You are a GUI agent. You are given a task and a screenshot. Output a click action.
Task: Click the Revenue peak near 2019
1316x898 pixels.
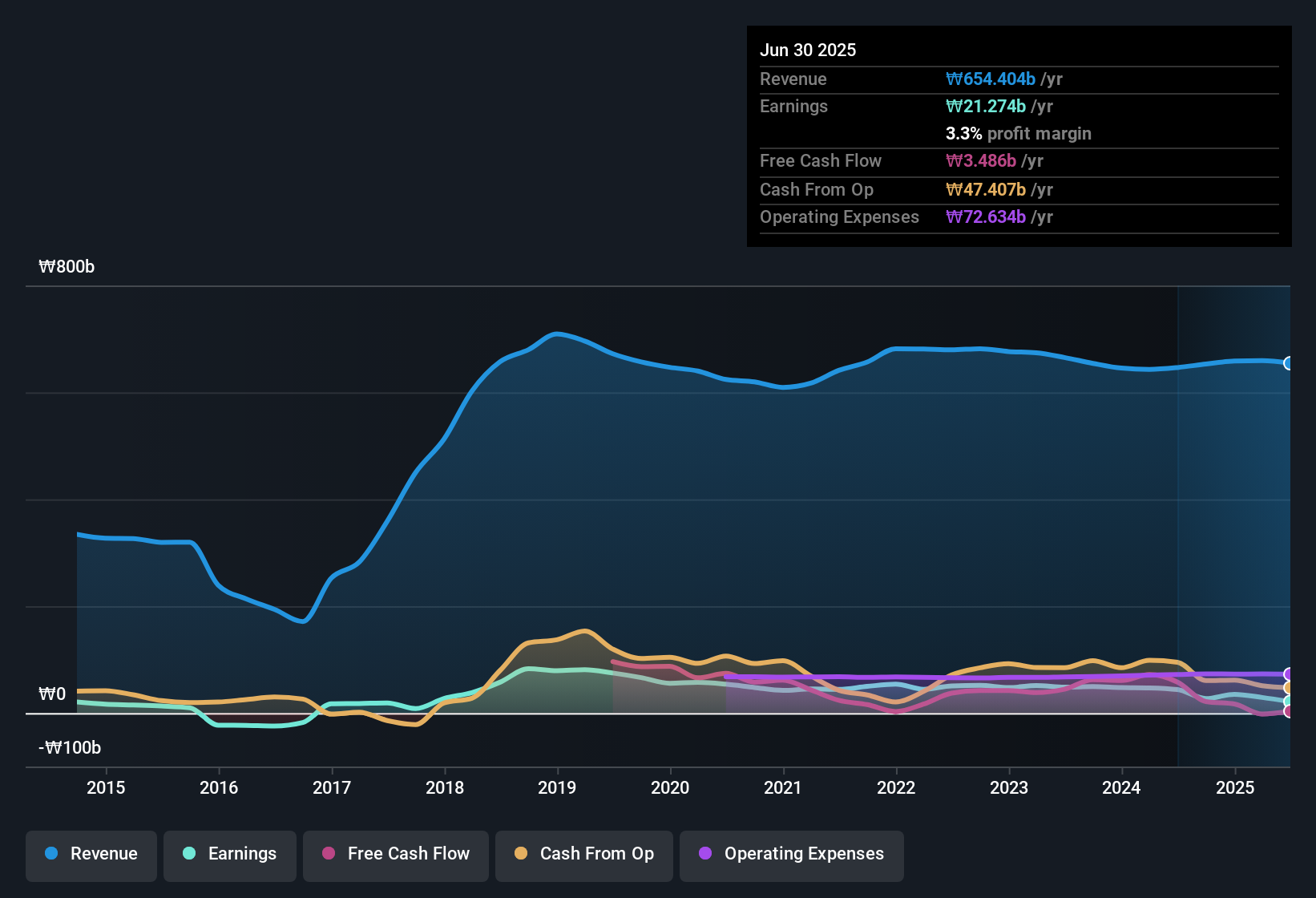coord(556,334)
